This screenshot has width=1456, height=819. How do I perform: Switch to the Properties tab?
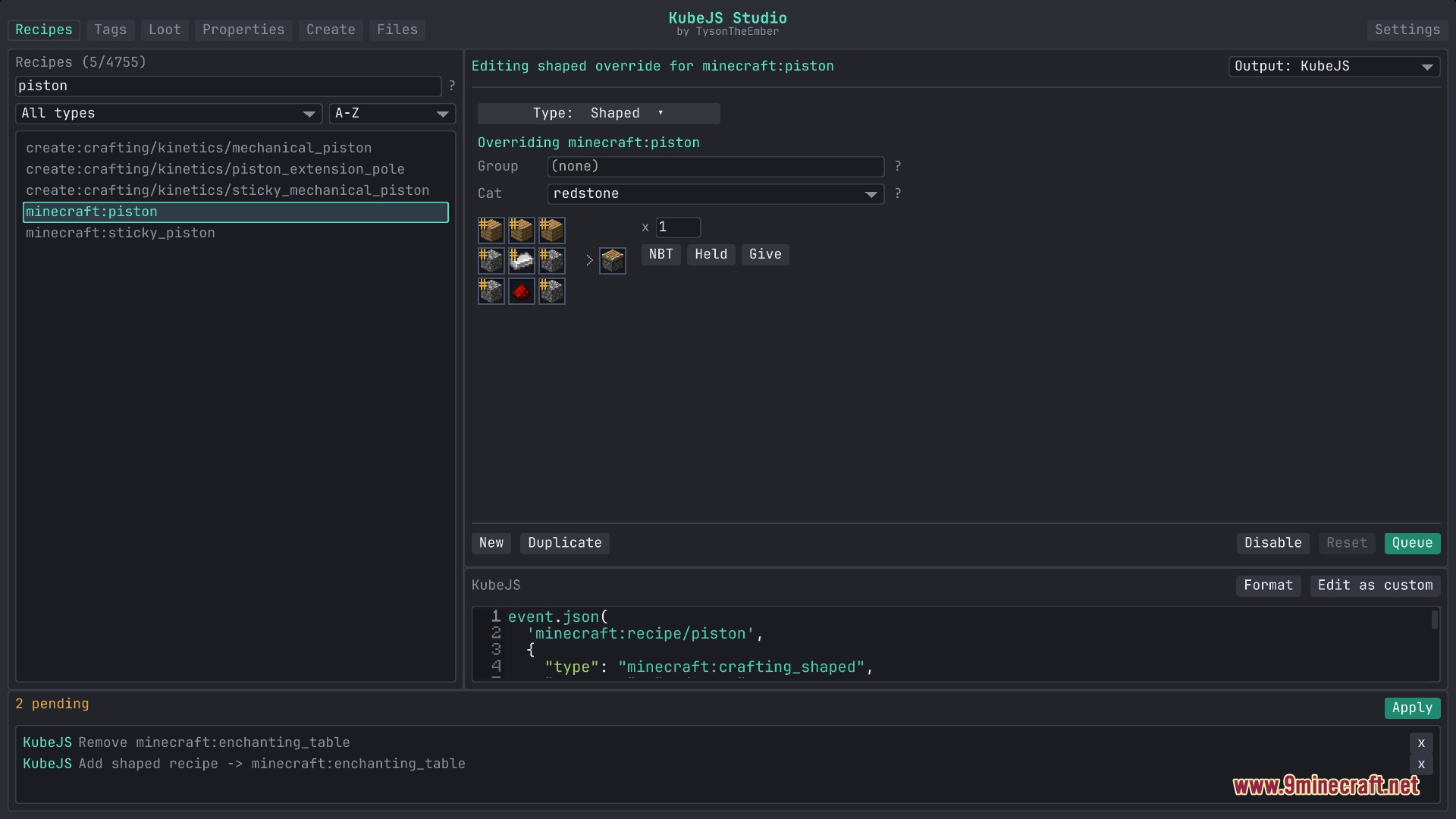tap(243, 30)
